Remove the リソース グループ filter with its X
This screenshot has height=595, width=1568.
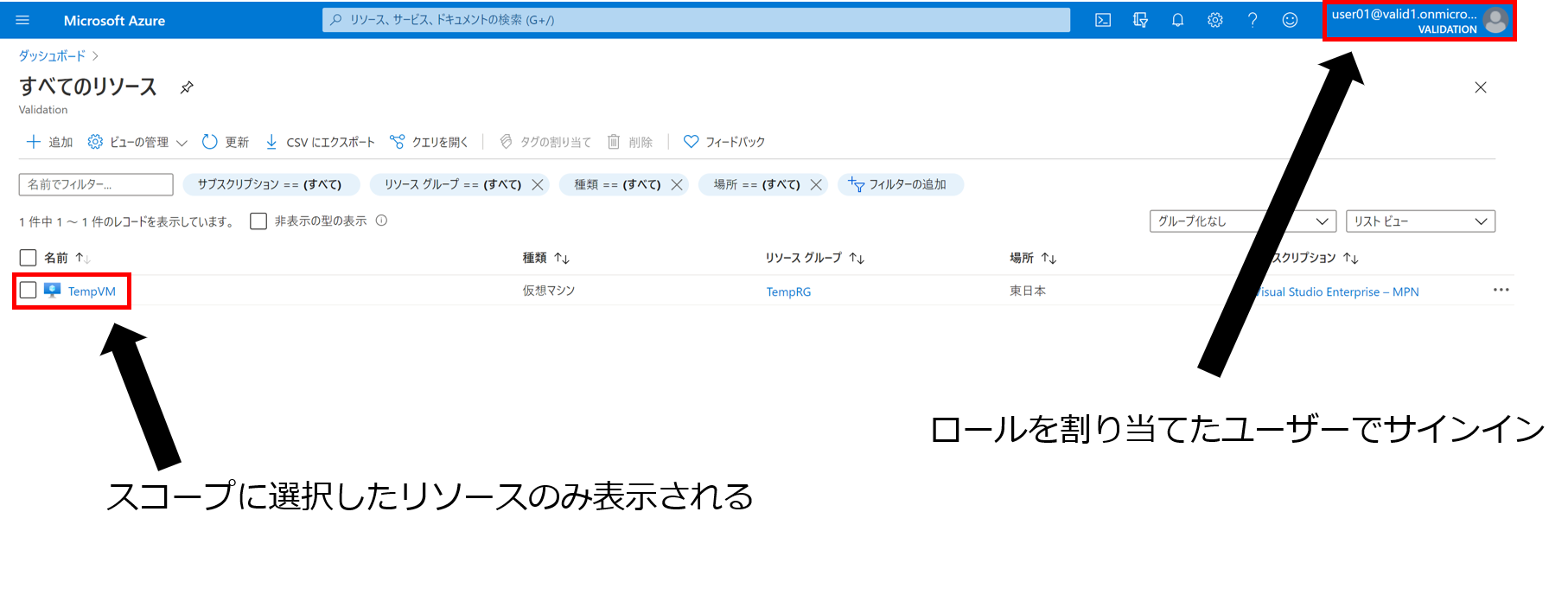(x=538, y=184)
